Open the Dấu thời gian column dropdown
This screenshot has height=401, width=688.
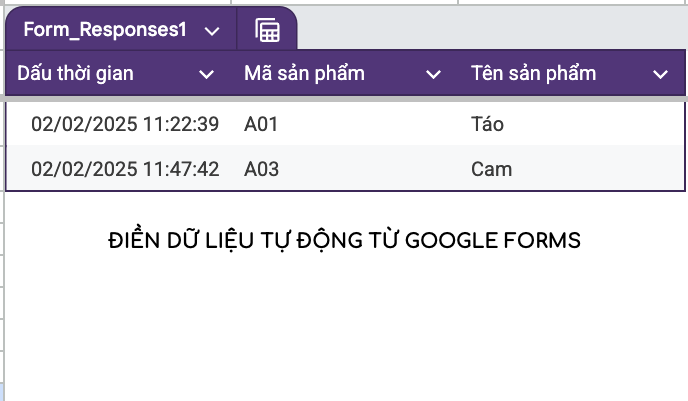[x=206, y=74]
